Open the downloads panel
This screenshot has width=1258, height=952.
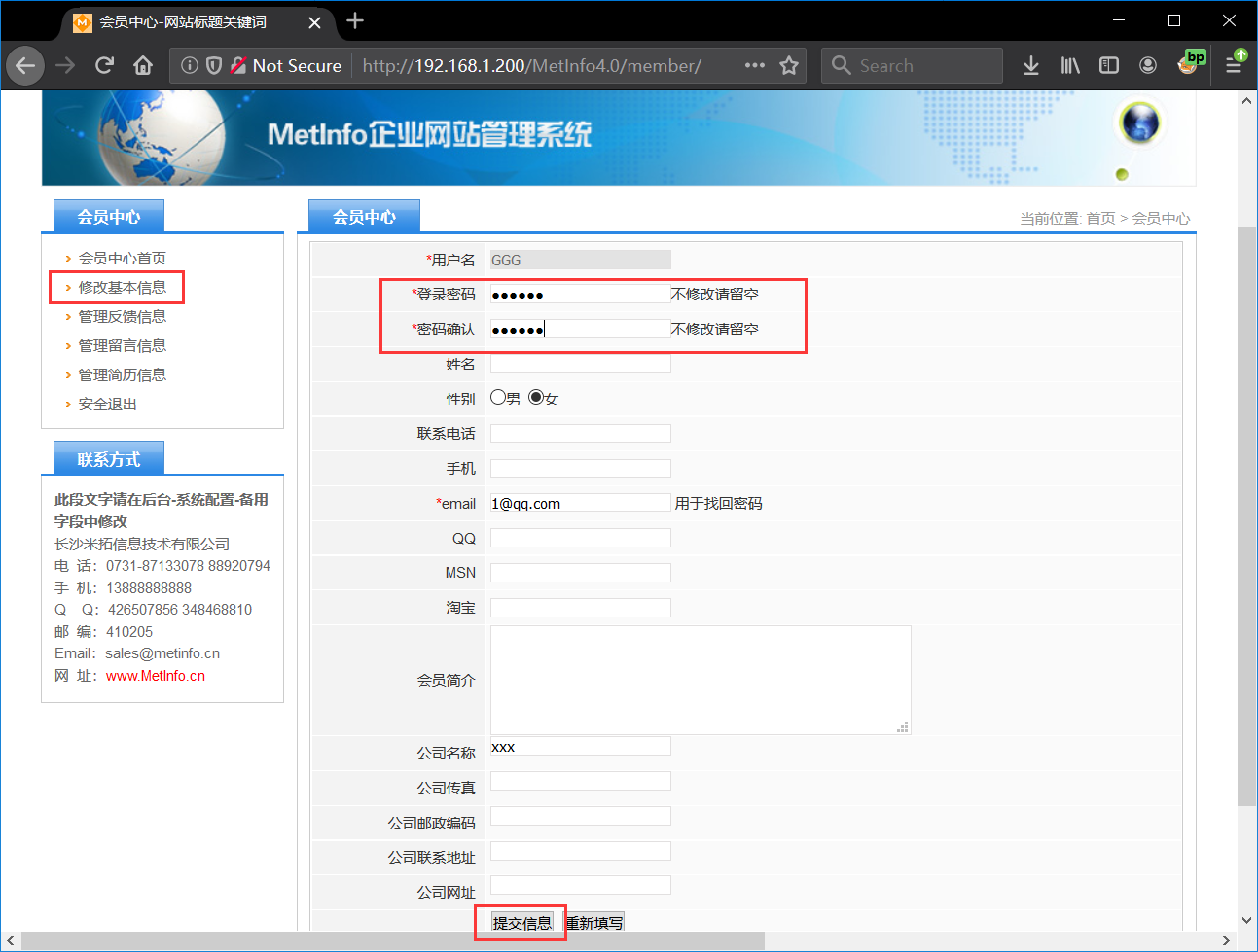coord(1031,65)
